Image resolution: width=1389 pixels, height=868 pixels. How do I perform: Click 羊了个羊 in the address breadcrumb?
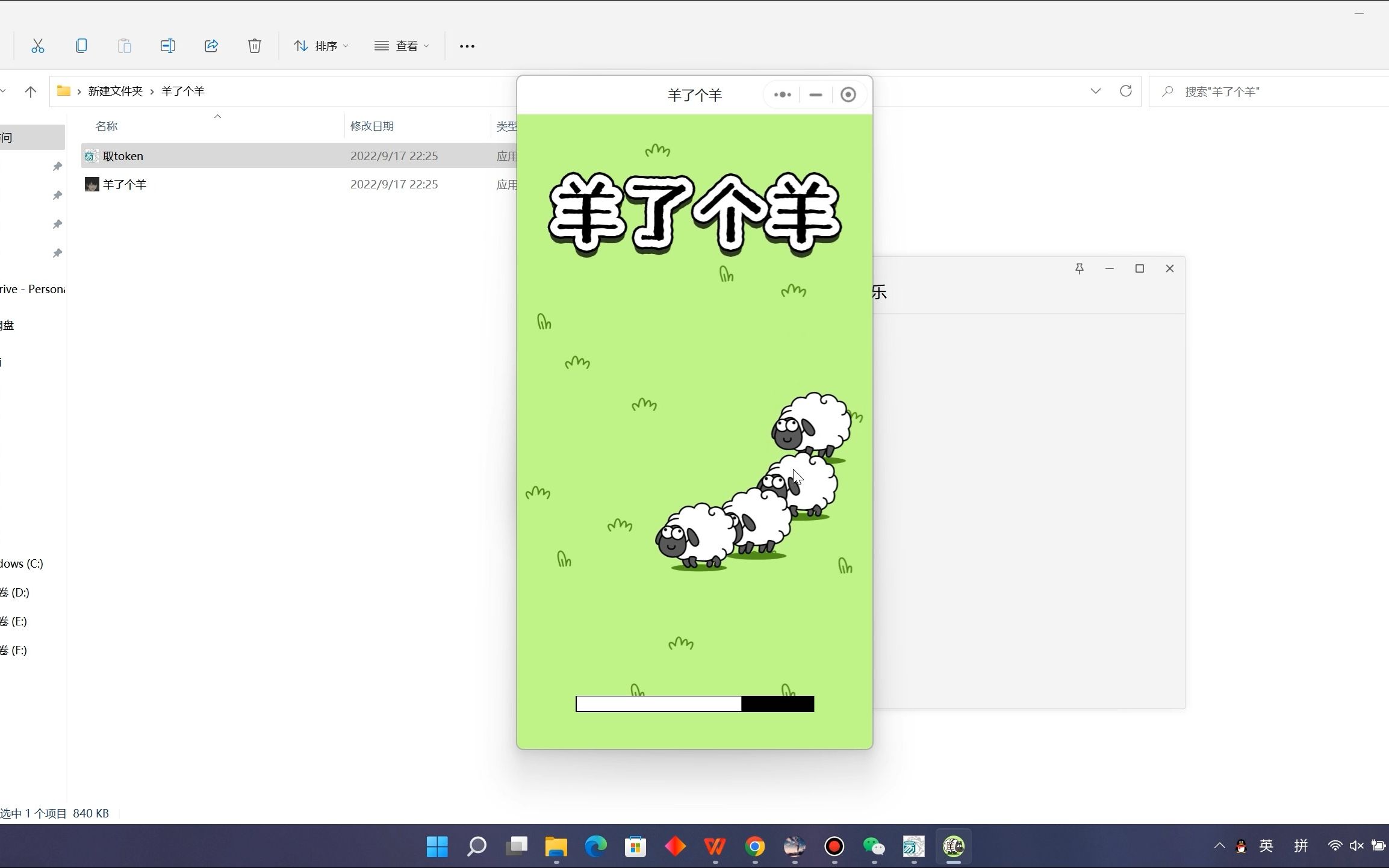tap(183, 91)
